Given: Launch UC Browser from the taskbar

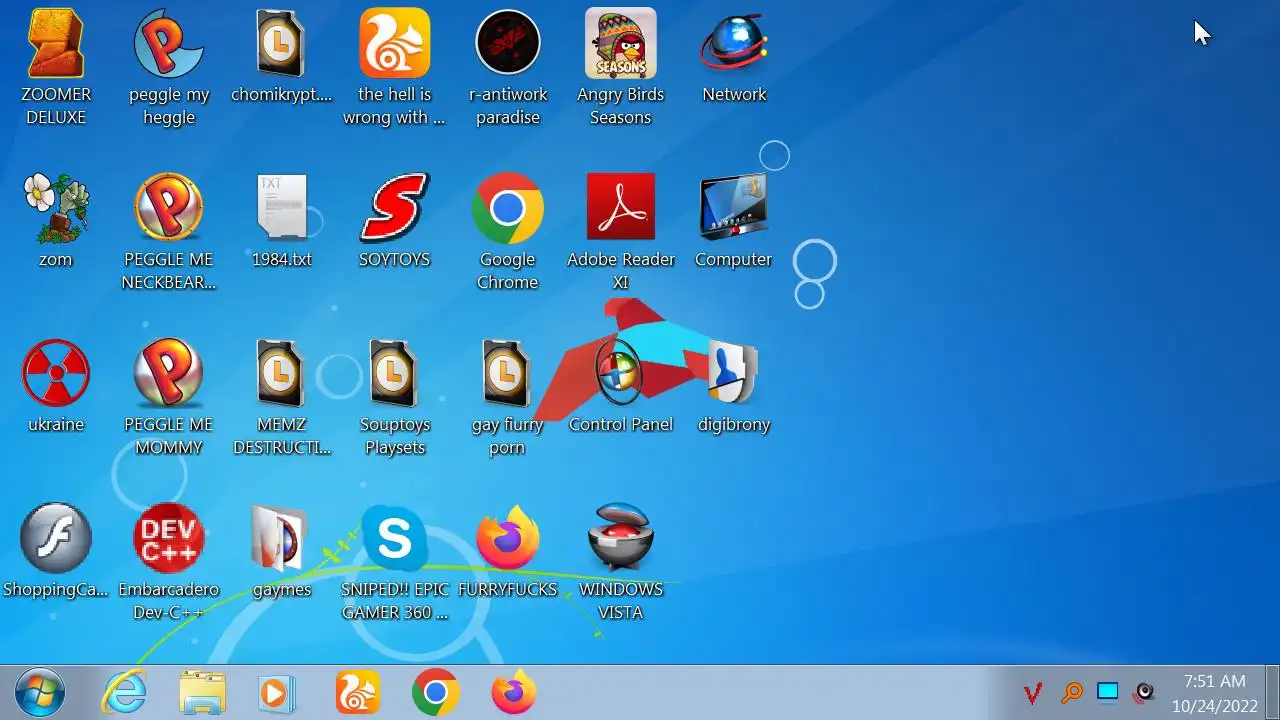Looking at the screenshot, I should (358, 692).
